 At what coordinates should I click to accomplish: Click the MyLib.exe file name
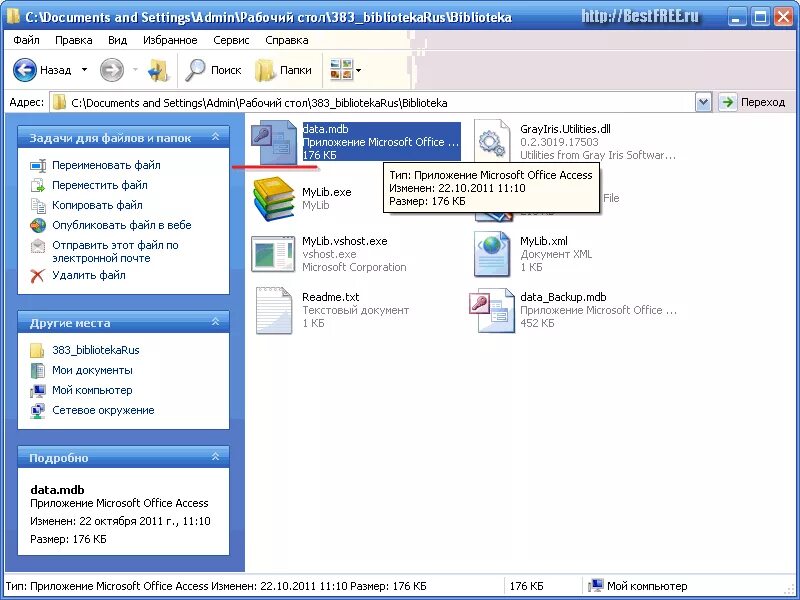(327, 192)
